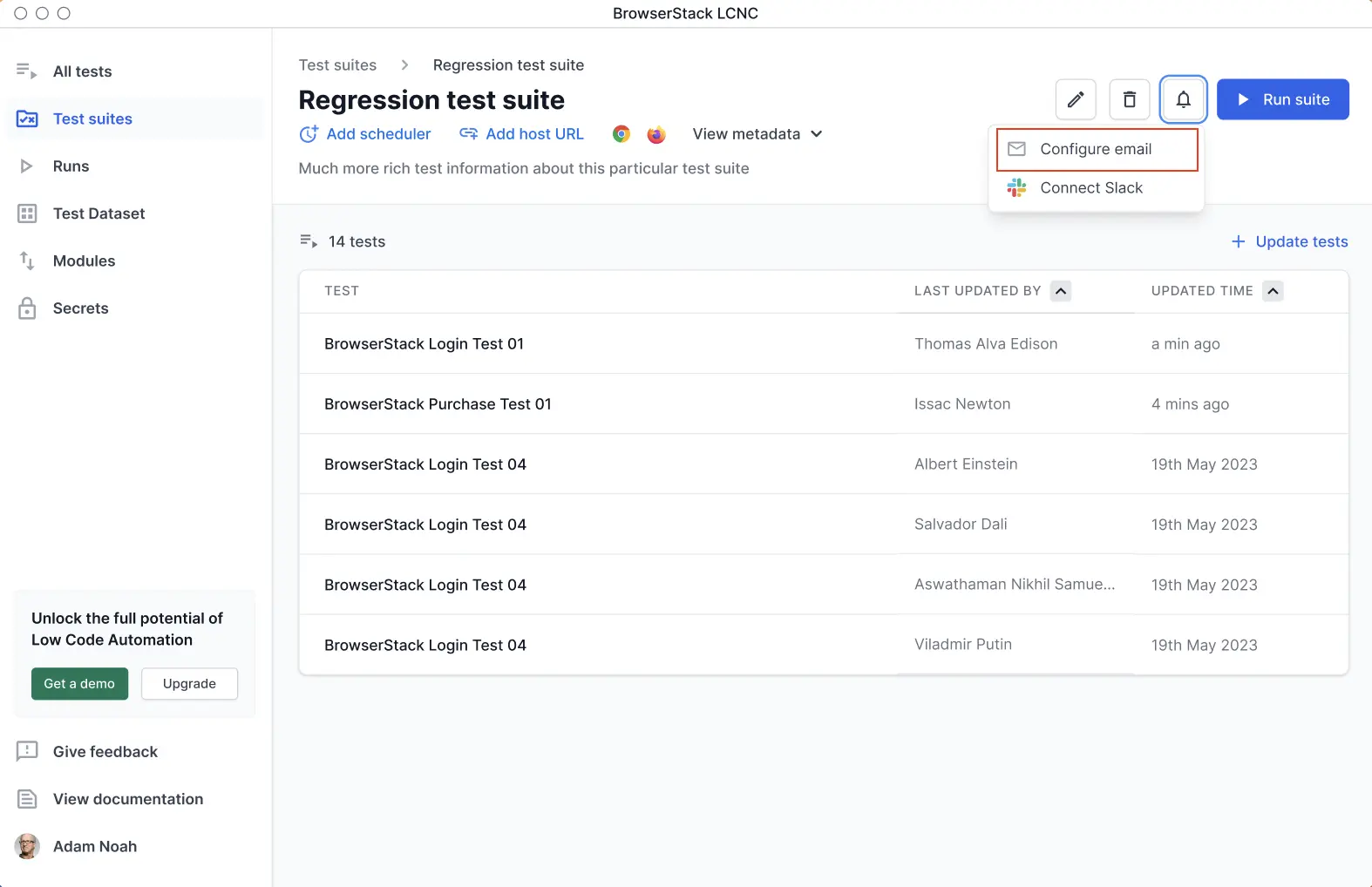Click the trash delete suite icon
The width and height of the screenshot is (1372, 887).
click(1129, 99)
